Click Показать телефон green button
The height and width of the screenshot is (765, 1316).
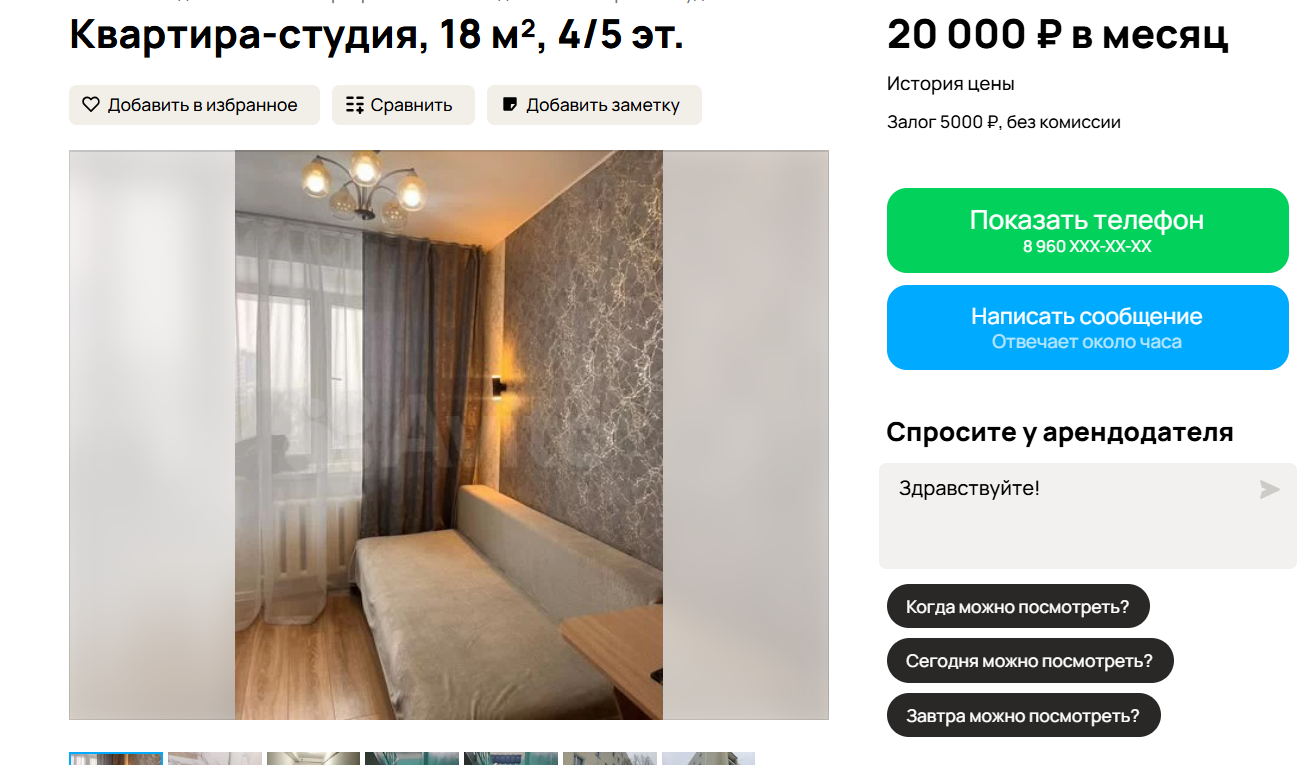click(x=1088, y=230)
